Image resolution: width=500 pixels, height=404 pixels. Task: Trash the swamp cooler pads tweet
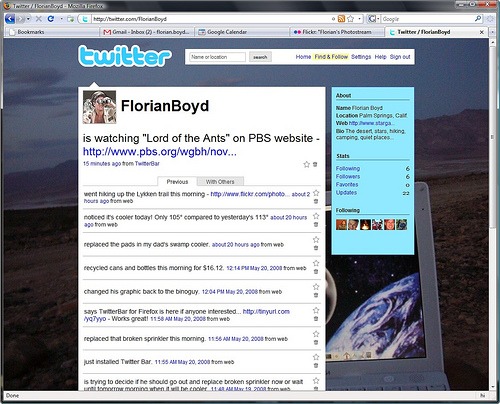tap(316, 248)
